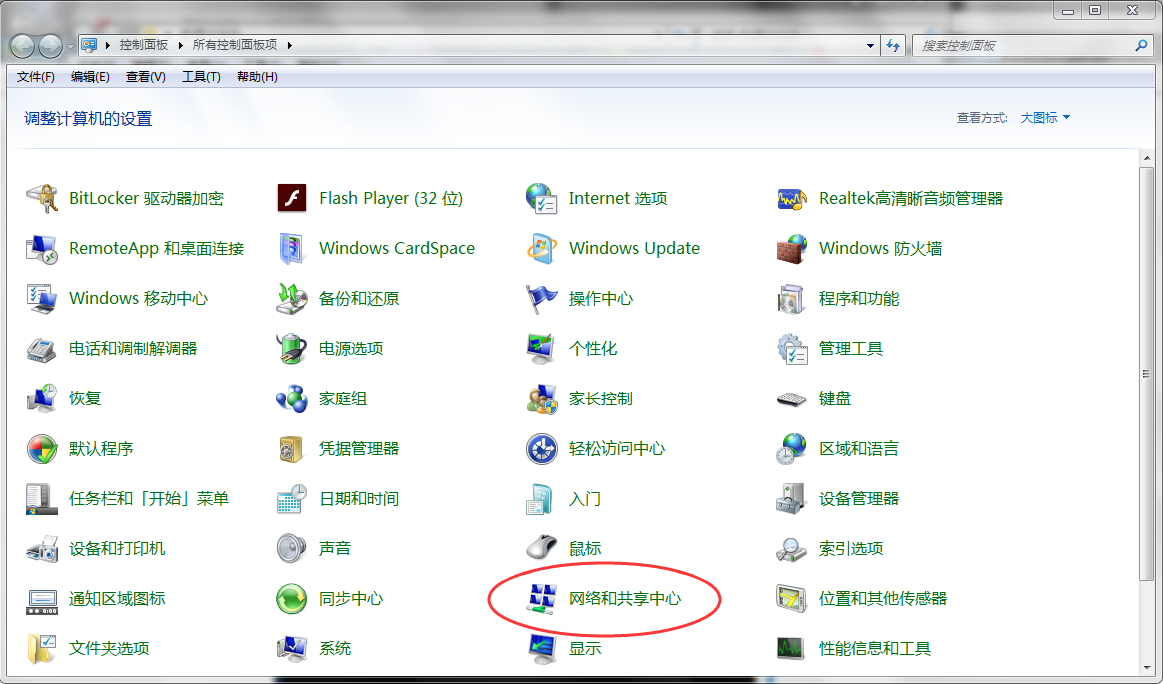Open the 文件(F) menu
Image resolution: width=1163 pixels, height=684 pixels.
point(36,76)
